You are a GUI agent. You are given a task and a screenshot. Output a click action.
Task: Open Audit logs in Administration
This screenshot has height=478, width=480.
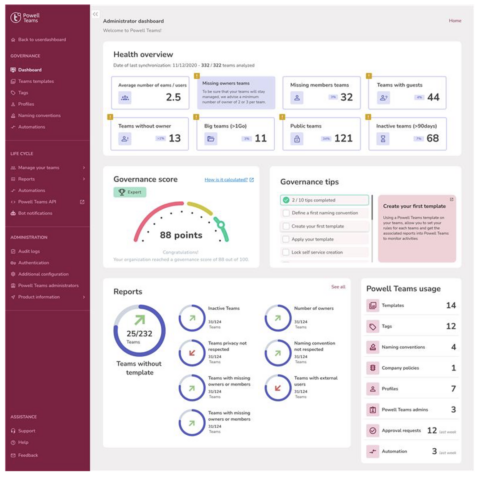click(x=26, y=251)
